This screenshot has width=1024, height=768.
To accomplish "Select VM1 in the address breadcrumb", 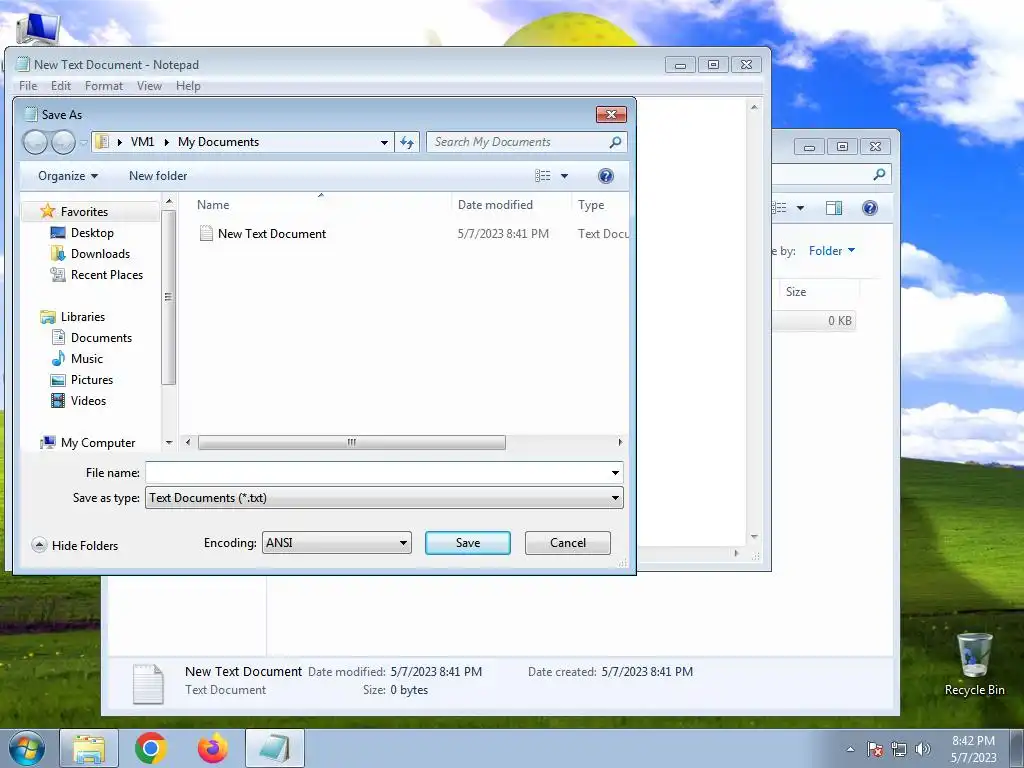I will coord(142,142).
